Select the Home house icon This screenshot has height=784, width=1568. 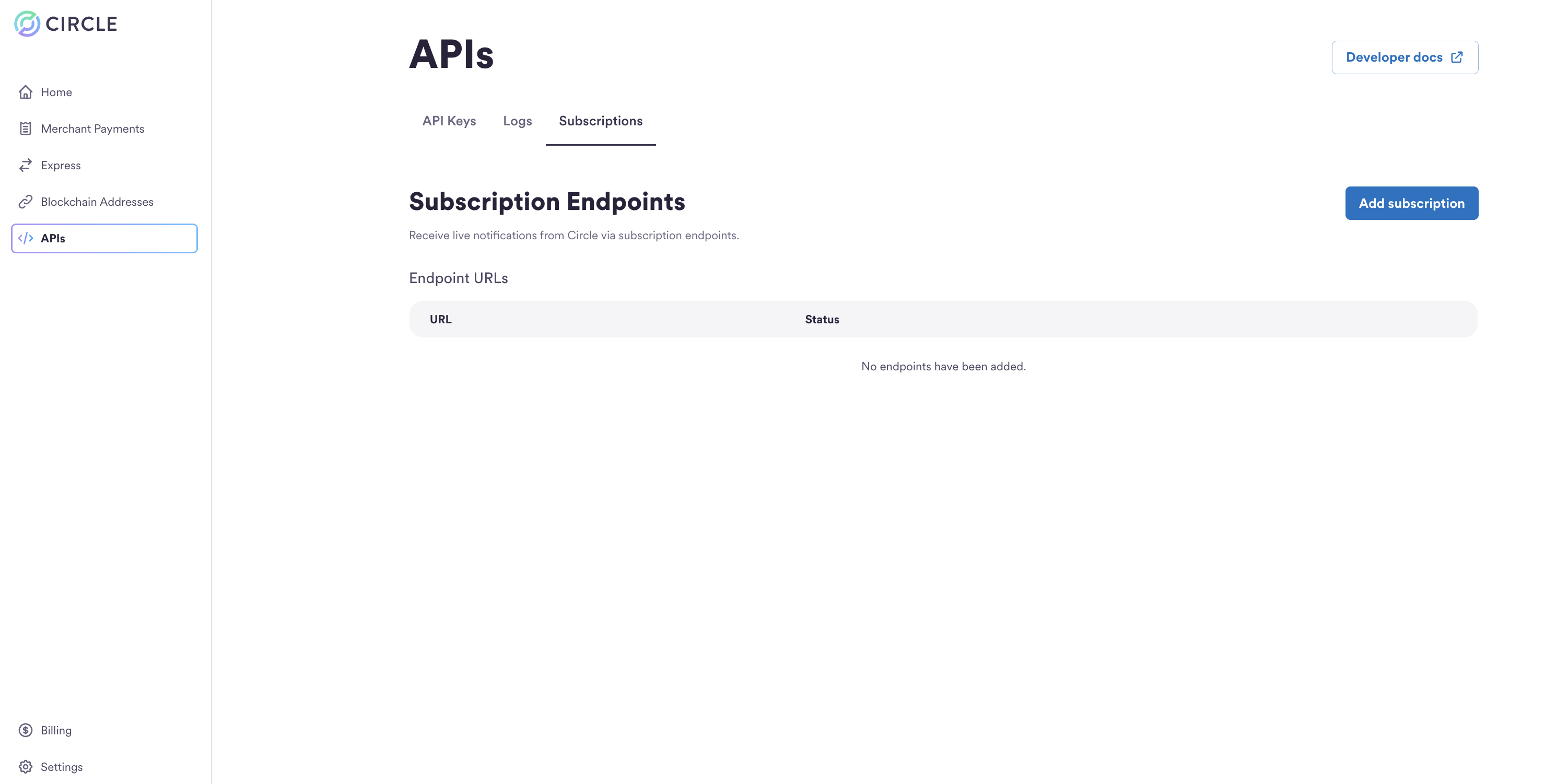26,91
